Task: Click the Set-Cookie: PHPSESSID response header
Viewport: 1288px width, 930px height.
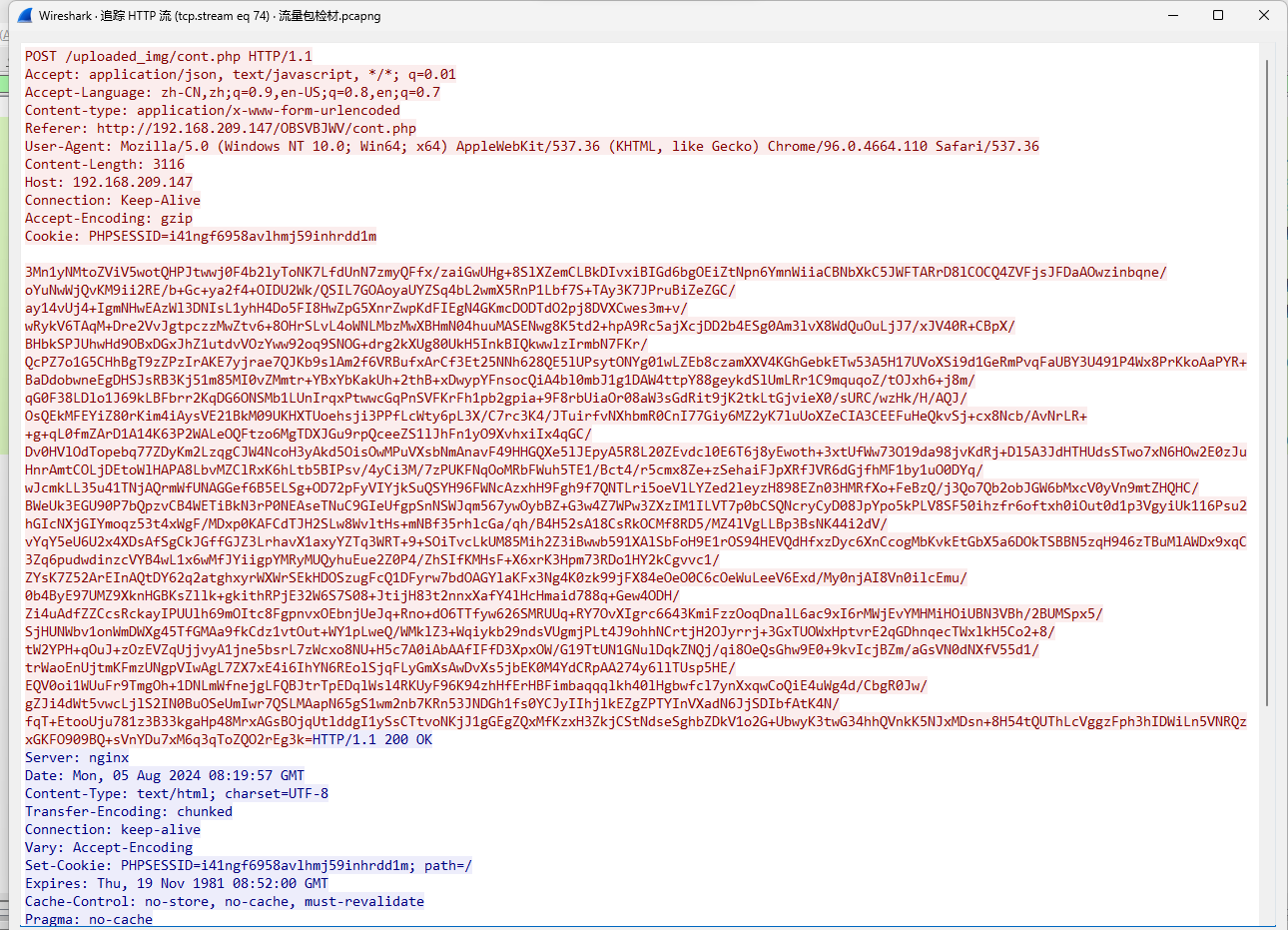Action: click(x=249, y=865)
